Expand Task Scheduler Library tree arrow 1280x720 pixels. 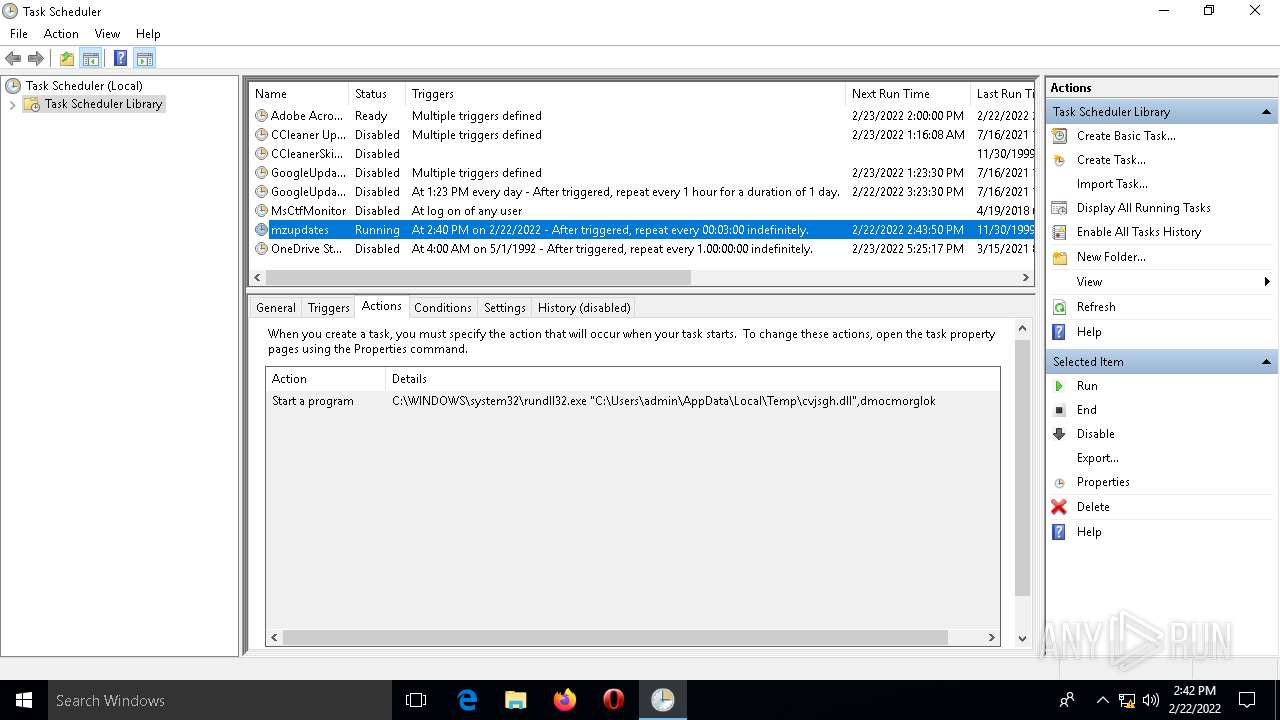click(x=12, y=104)
